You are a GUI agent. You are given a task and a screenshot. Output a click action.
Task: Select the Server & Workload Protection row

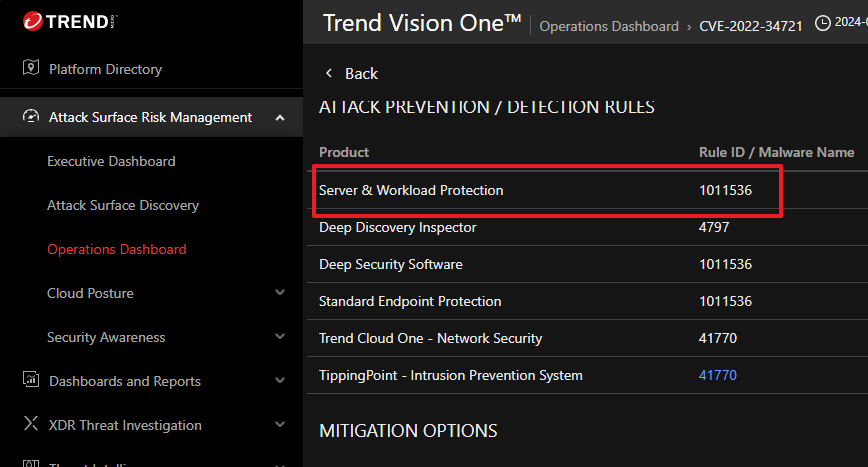click(x=411, y=190)
